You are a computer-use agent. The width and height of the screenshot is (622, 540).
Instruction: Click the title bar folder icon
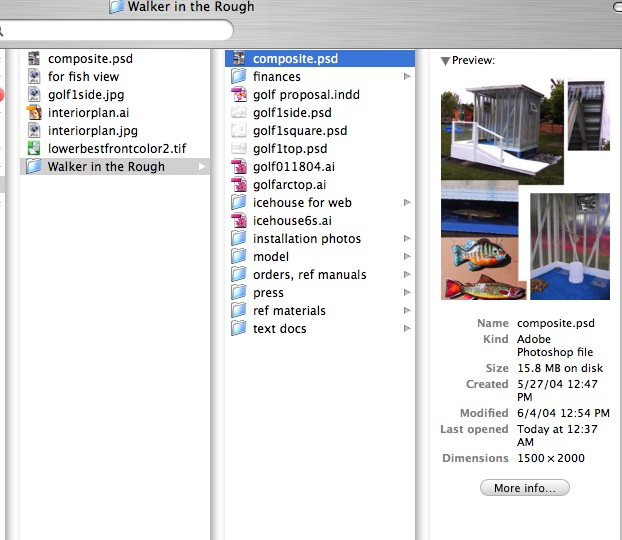pyautogui.click(x=117, y=7)
